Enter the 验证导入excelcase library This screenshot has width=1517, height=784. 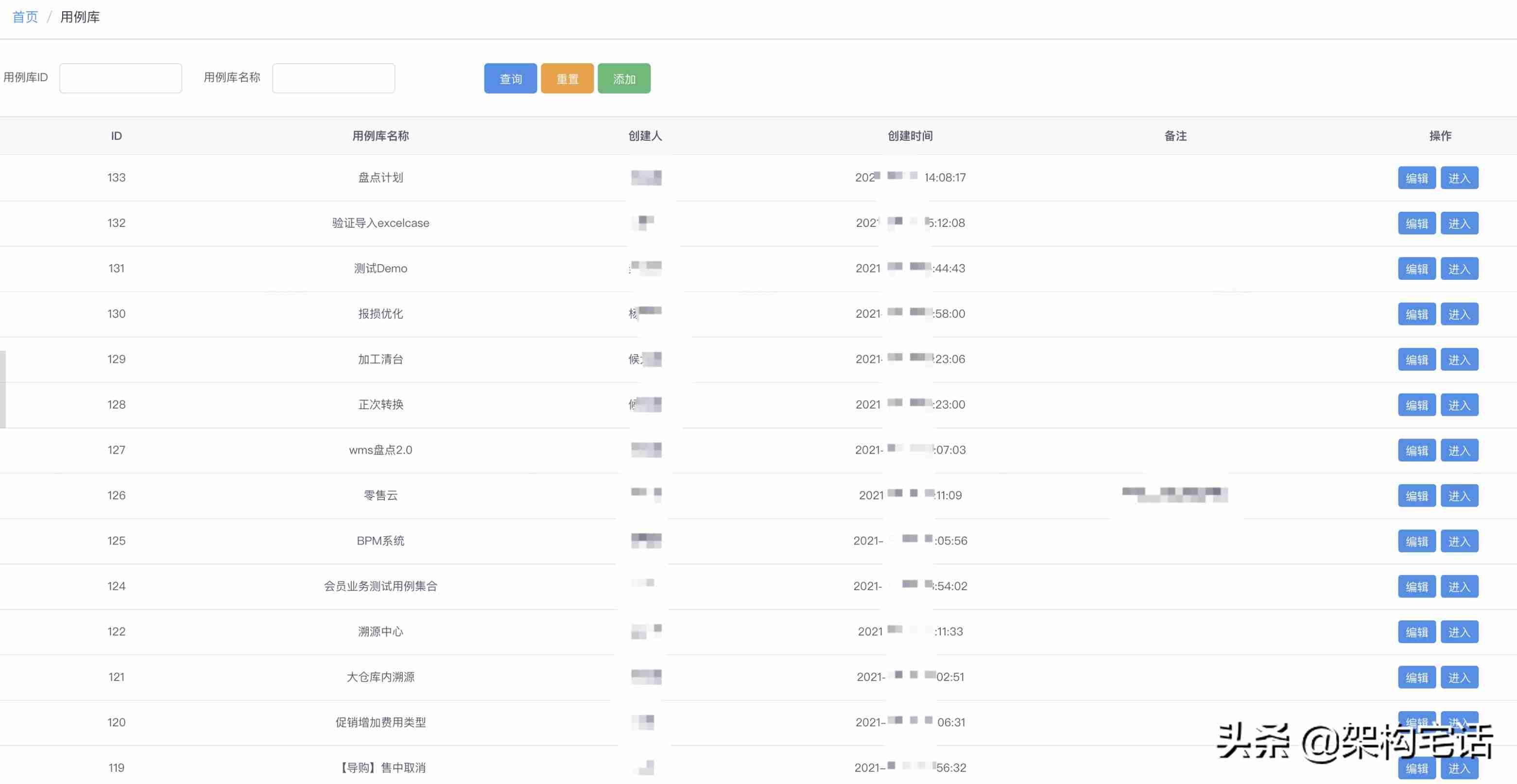click(1459, 223)
